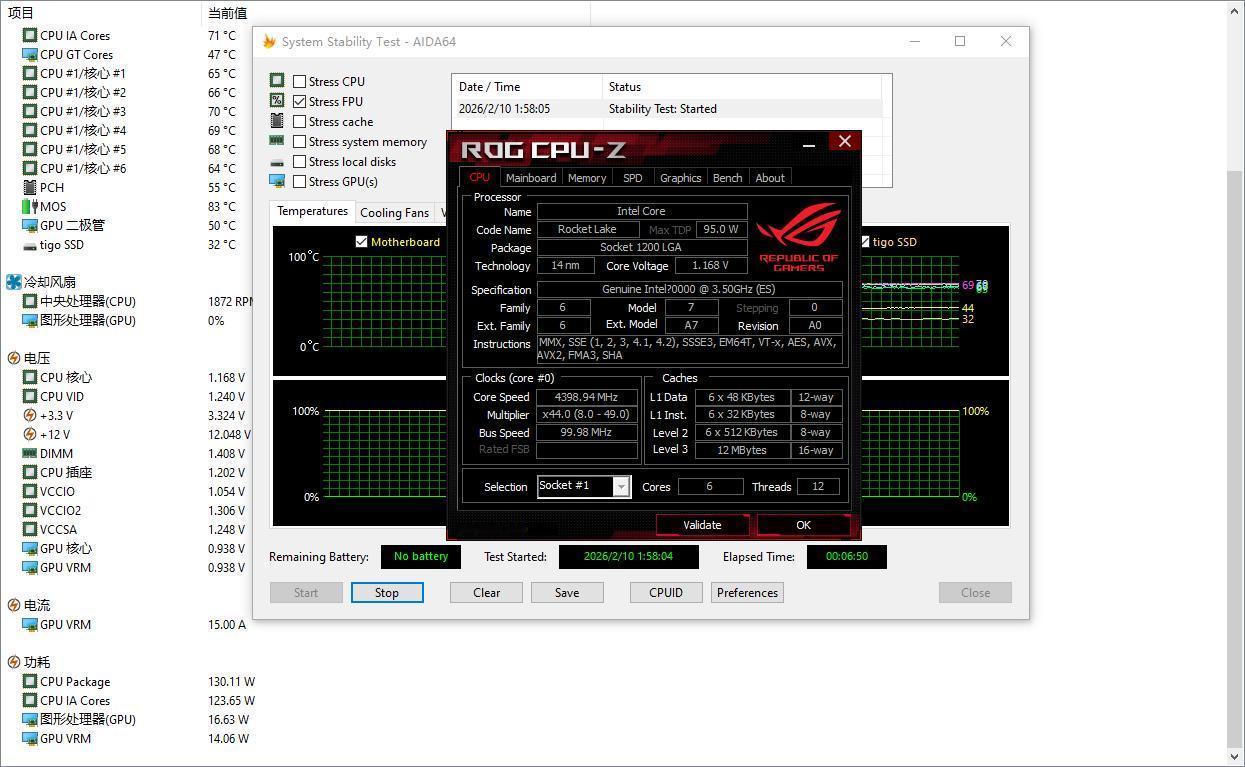Open Preferences in System Stability Test
The image size is (1245, 767).
pos(747,592)
